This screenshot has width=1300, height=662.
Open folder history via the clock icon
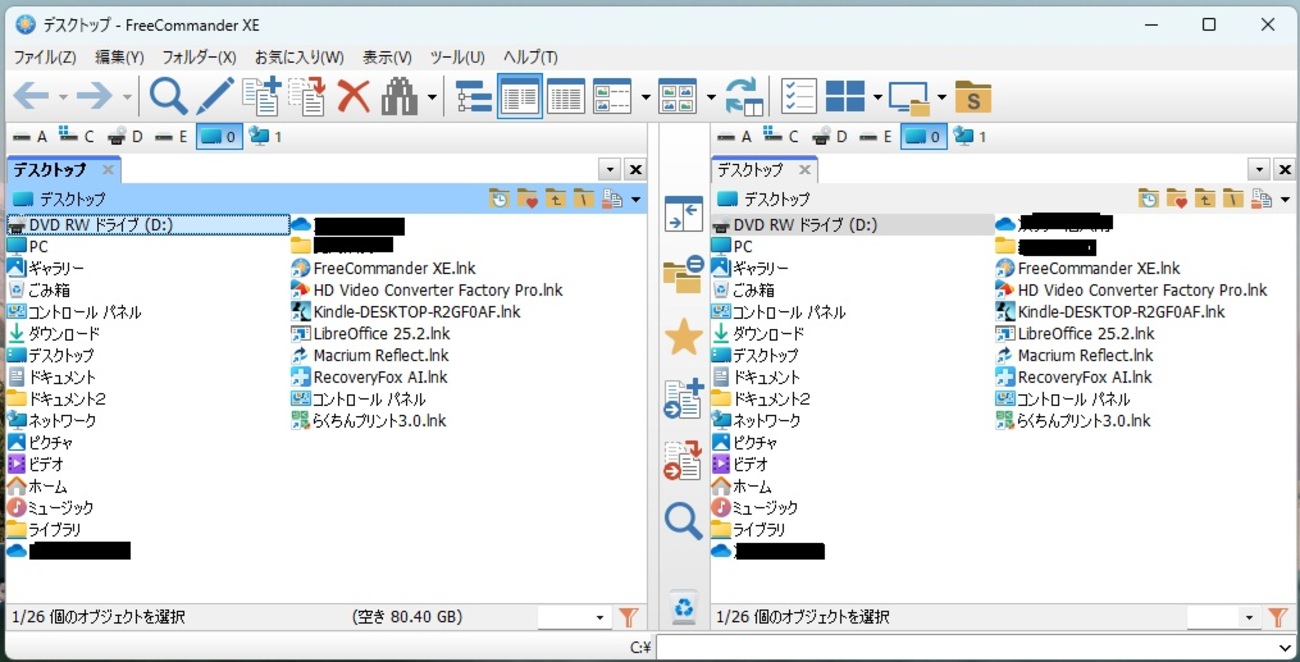[499, 198]
